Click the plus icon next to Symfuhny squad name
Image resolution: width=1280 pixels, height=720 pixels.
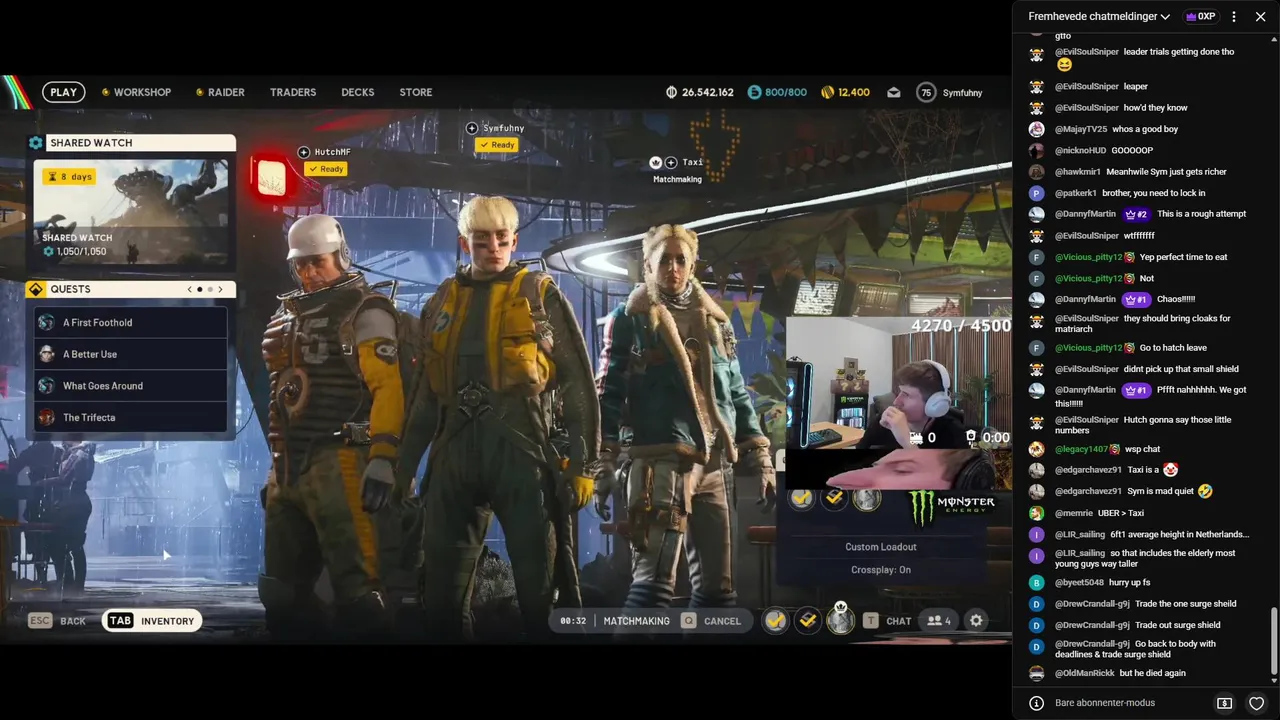472,128
